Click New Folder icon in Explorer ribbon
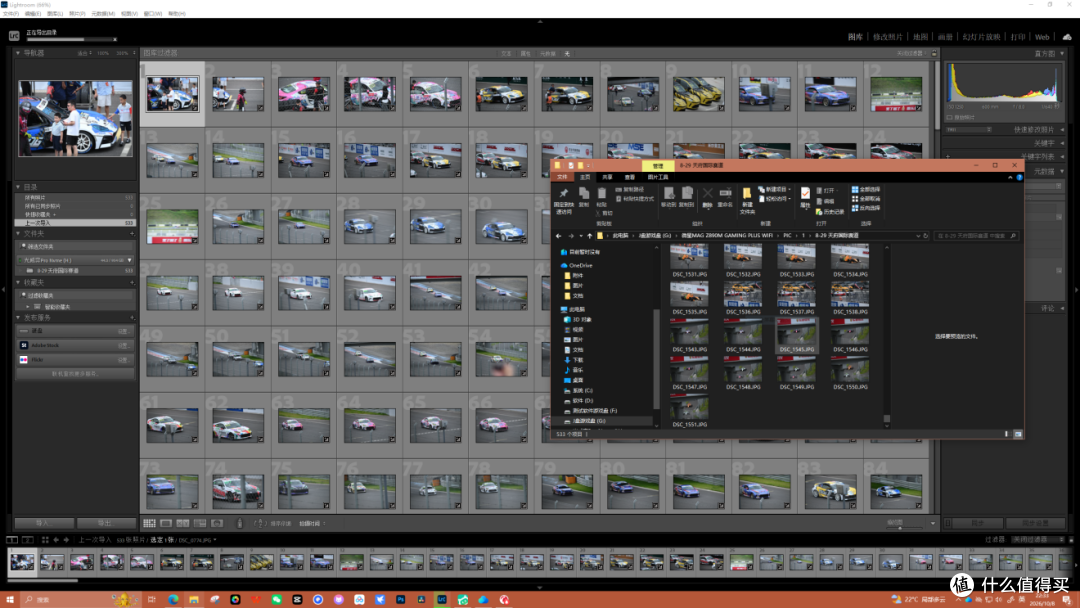 (x=747, y=194)
